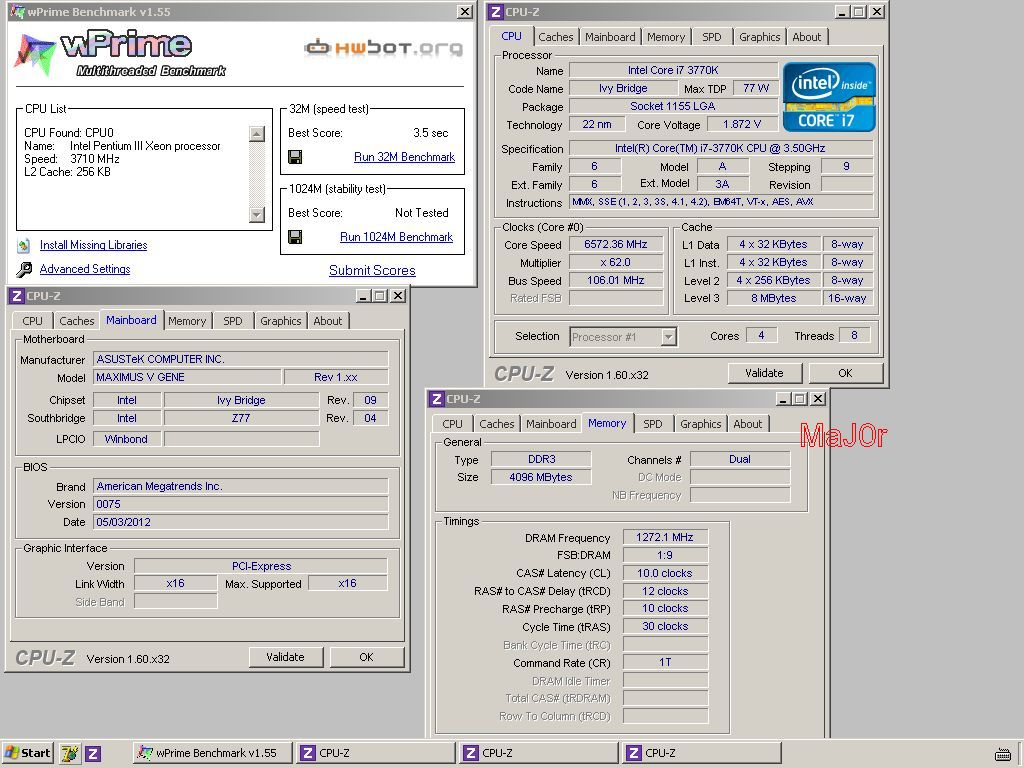Screen dimensions: 1024x768
Task: Activate the first CPU-Z taskbar button
Action: 376,753
